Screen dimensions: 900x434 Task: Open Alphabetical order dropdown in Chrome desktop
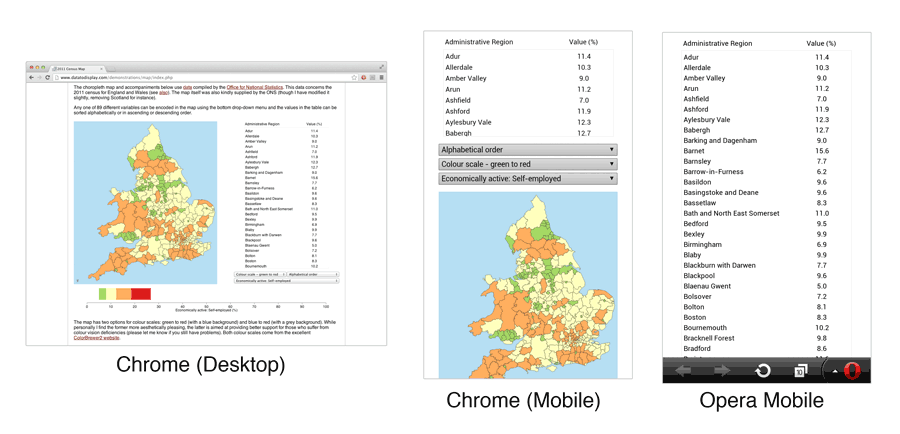313,274
